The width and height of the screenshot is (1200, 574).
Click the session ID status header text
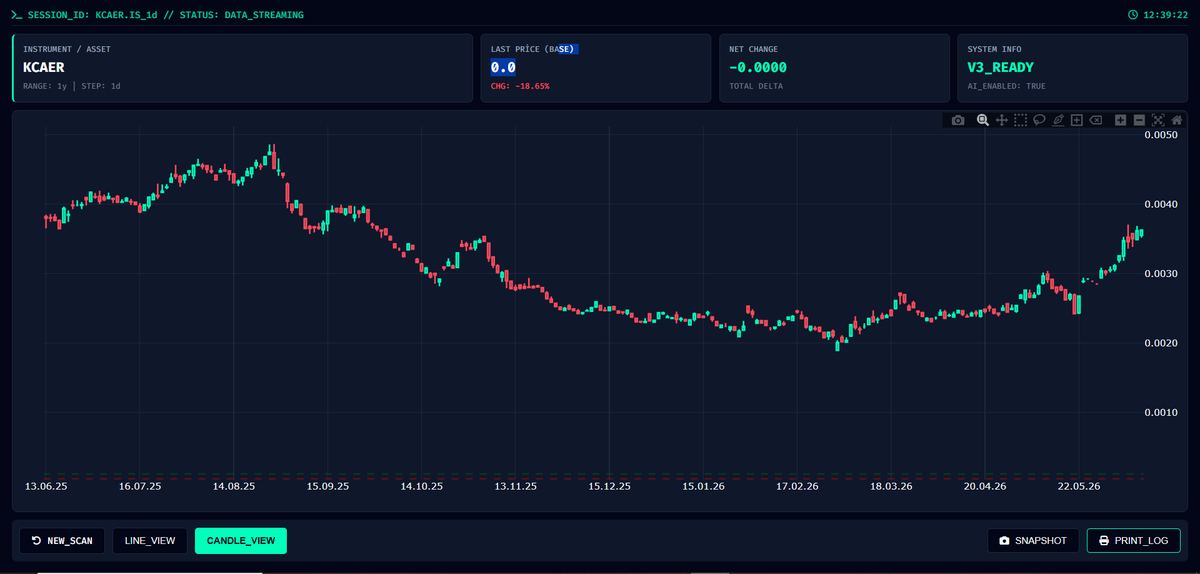[x=165, y=15]
